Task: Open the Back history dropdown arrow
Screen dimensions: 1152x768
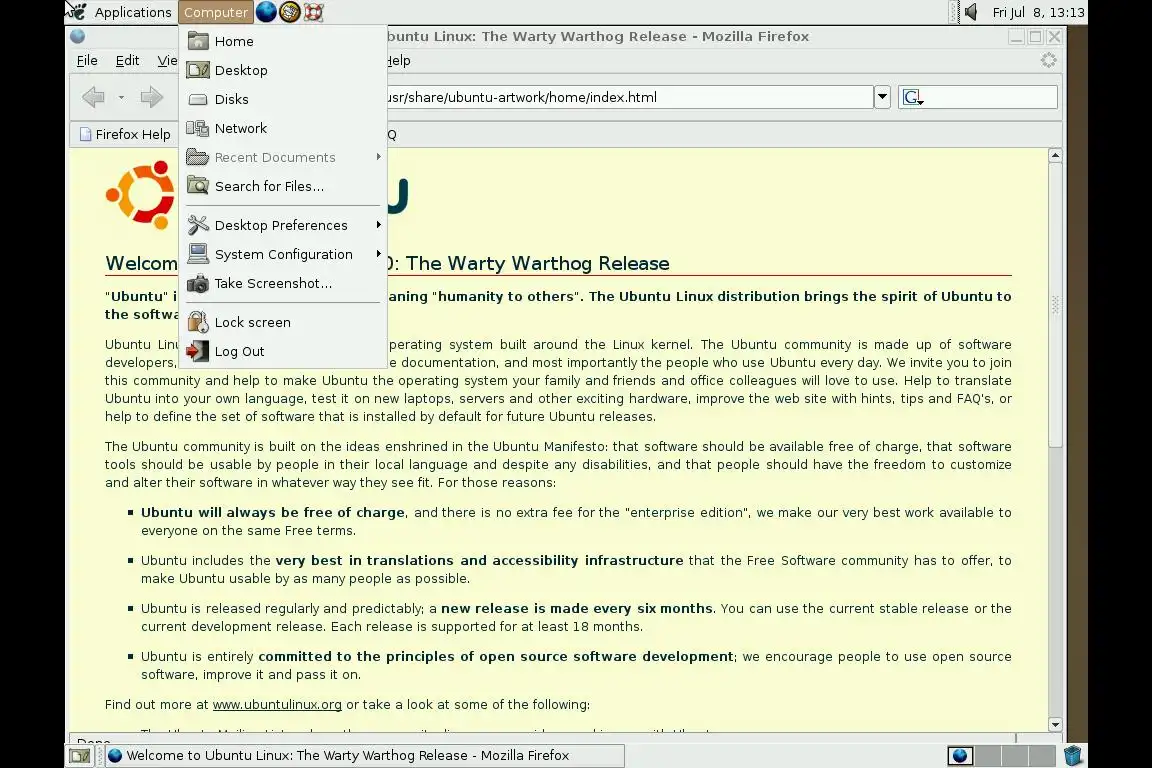Action: (121, 97)
